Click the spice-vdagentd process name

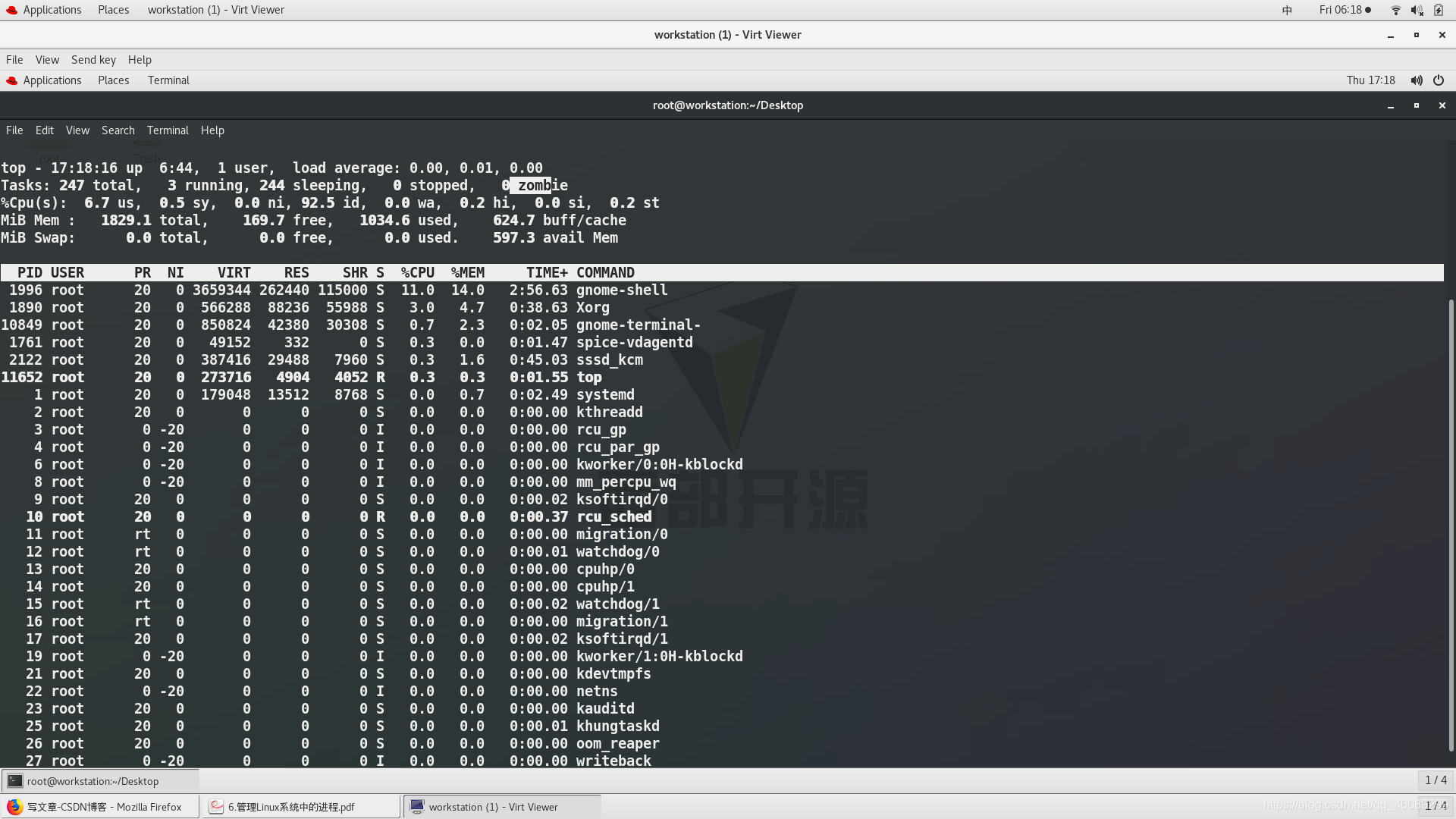(x=635, y=343)
